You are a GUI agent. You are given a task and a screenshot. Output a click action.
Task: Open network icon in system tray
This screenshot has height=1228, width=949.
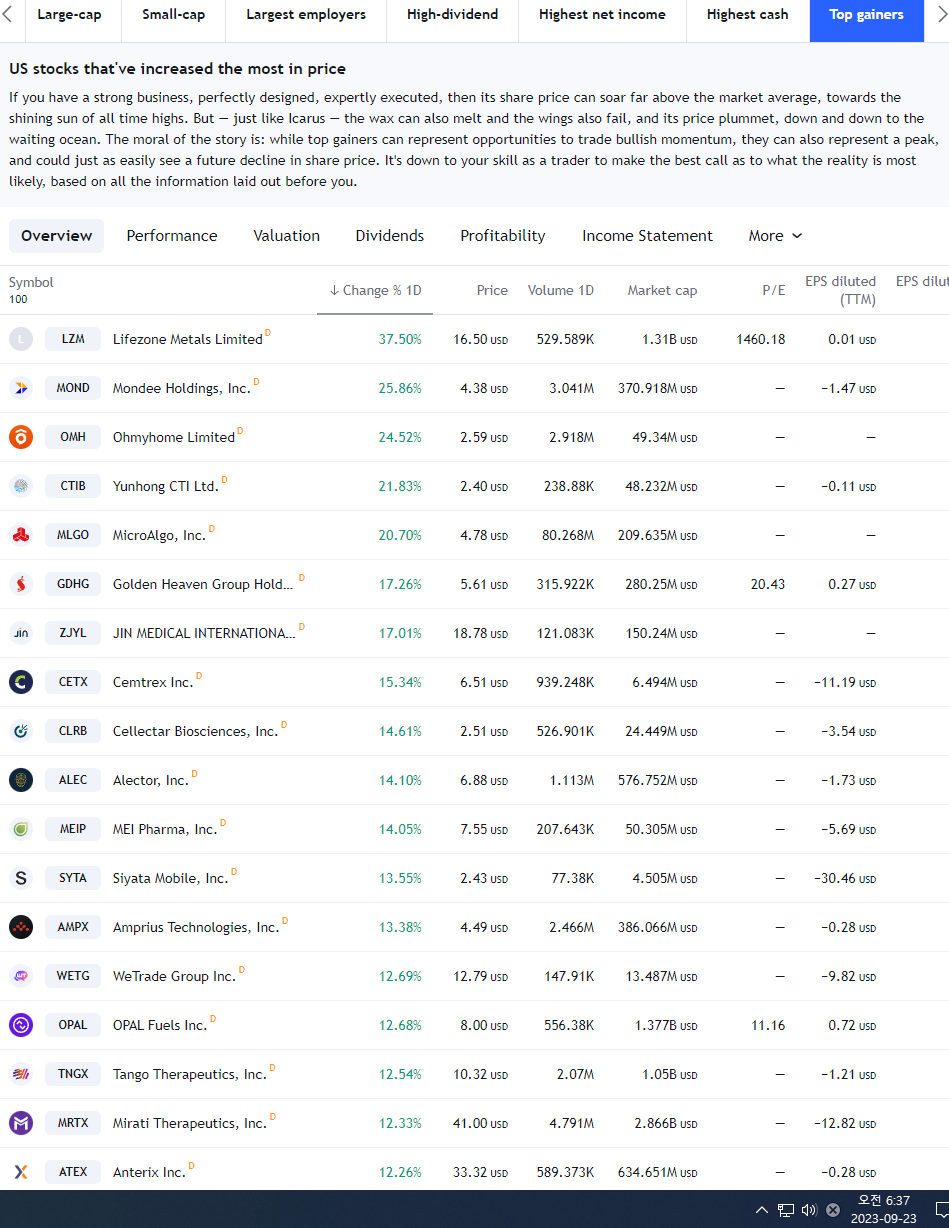pyautogui.click(x=786, y=1210)
